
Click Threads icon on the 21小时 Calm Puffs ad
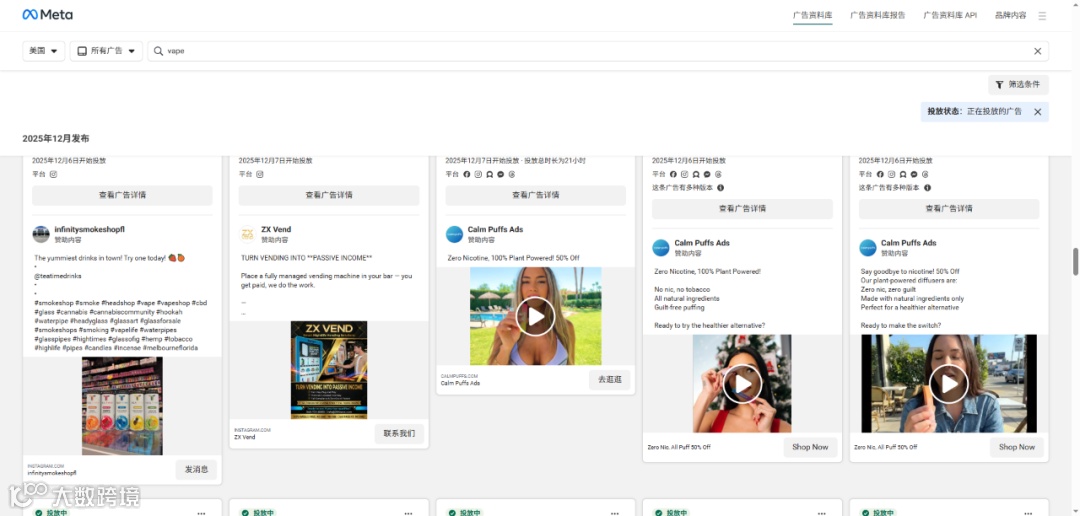511,174
